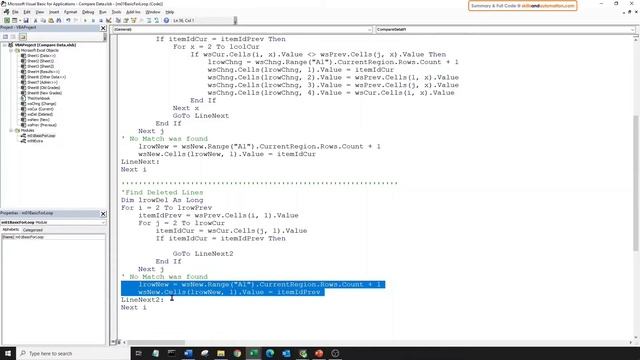
Task: Collapse the Modules folder
Action: point(11,131)
